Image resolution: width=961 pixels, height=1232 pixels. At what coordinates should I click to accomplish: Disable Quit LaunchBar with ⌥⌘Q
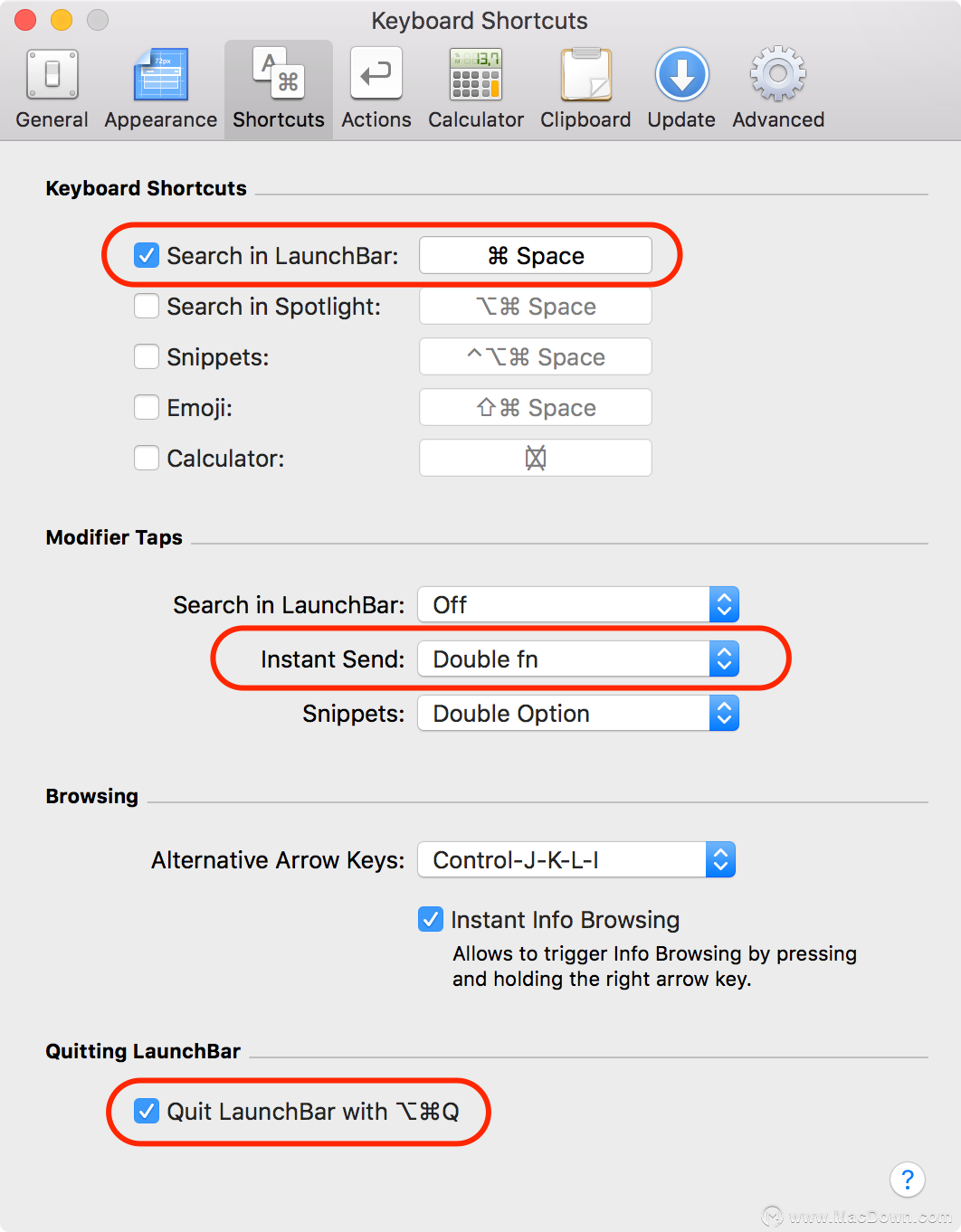[147, 1112]
